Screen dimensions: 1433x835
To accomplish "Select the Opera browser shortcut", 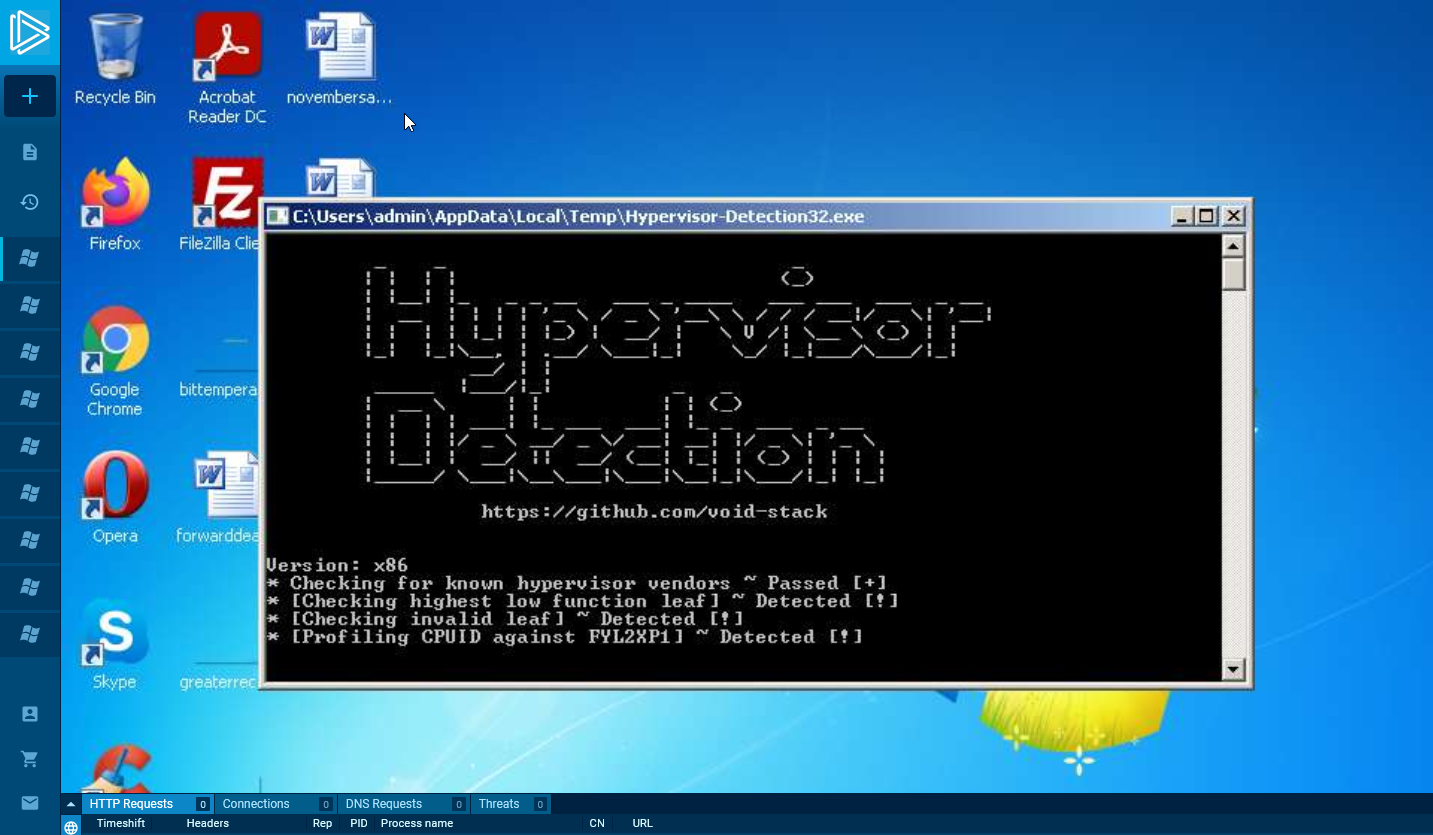I will (x=115, y=497).
